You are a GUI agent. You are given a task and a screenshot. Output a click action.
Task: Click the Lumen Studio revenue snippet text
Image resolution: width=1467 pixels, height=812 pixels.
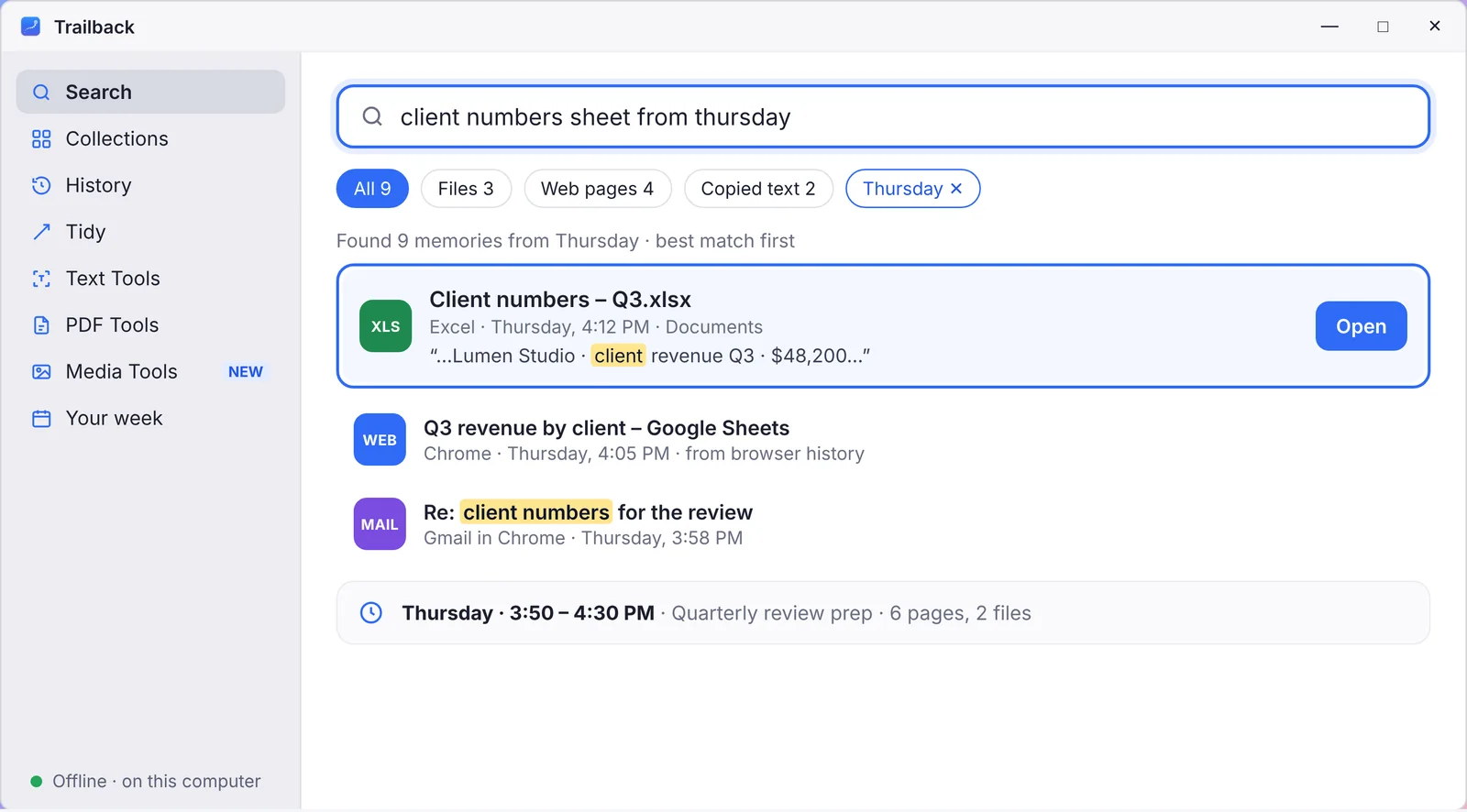tap(649, 356)
